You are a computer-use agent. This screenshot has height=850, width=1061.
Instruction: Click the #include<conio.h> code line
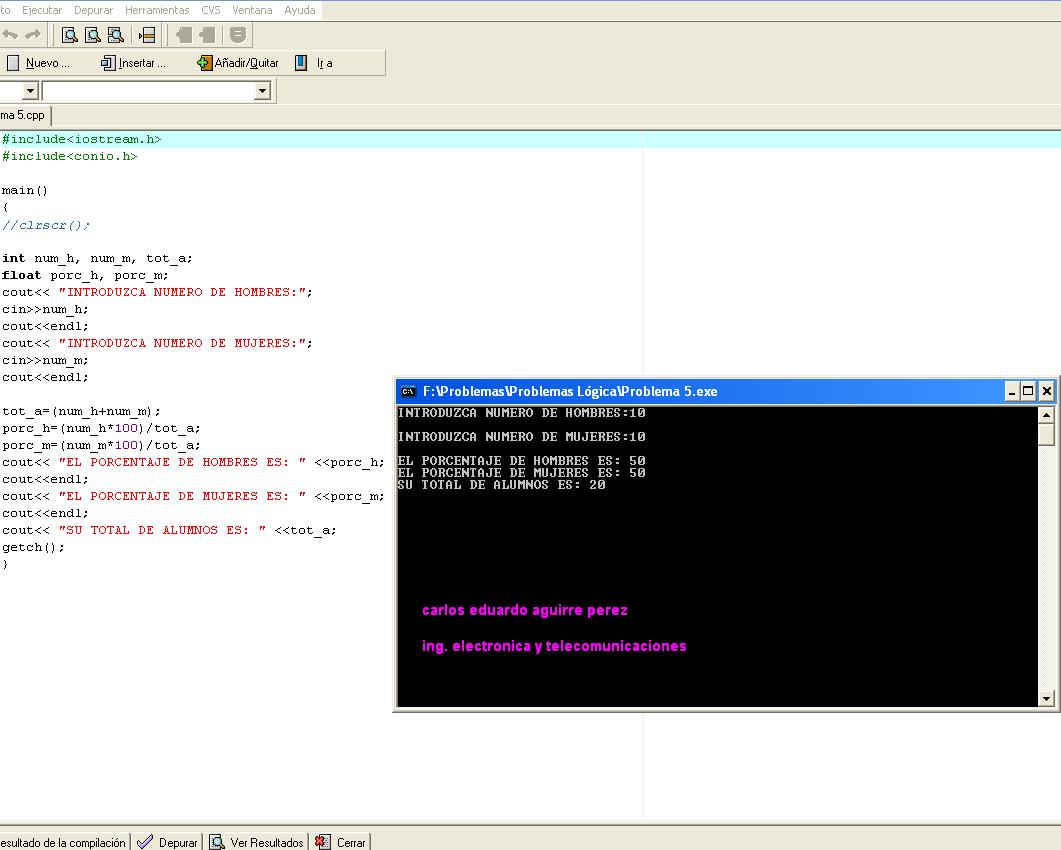70,156
